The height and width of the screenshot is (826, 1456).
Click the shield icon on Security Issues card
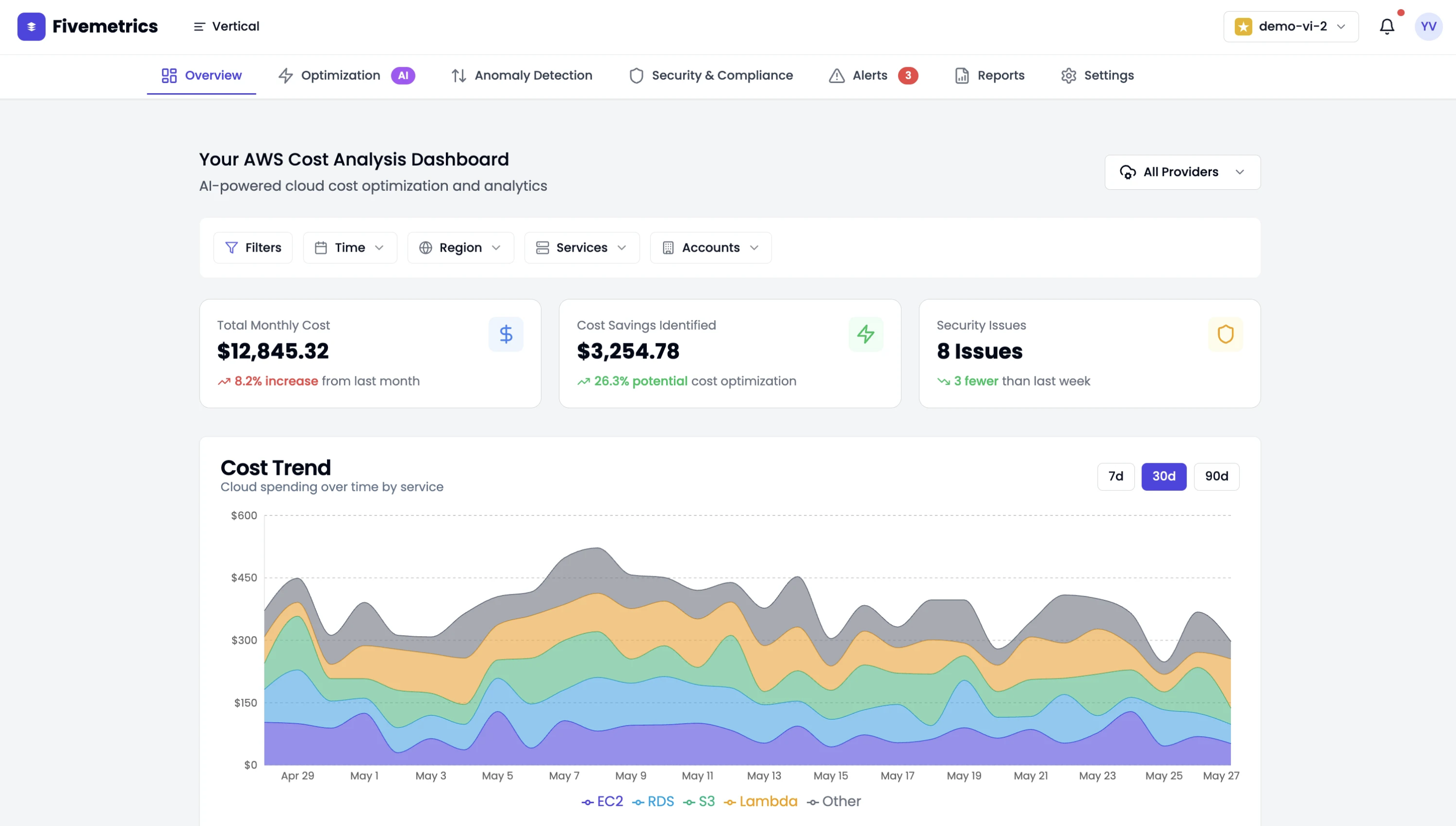coord(1225,334)
